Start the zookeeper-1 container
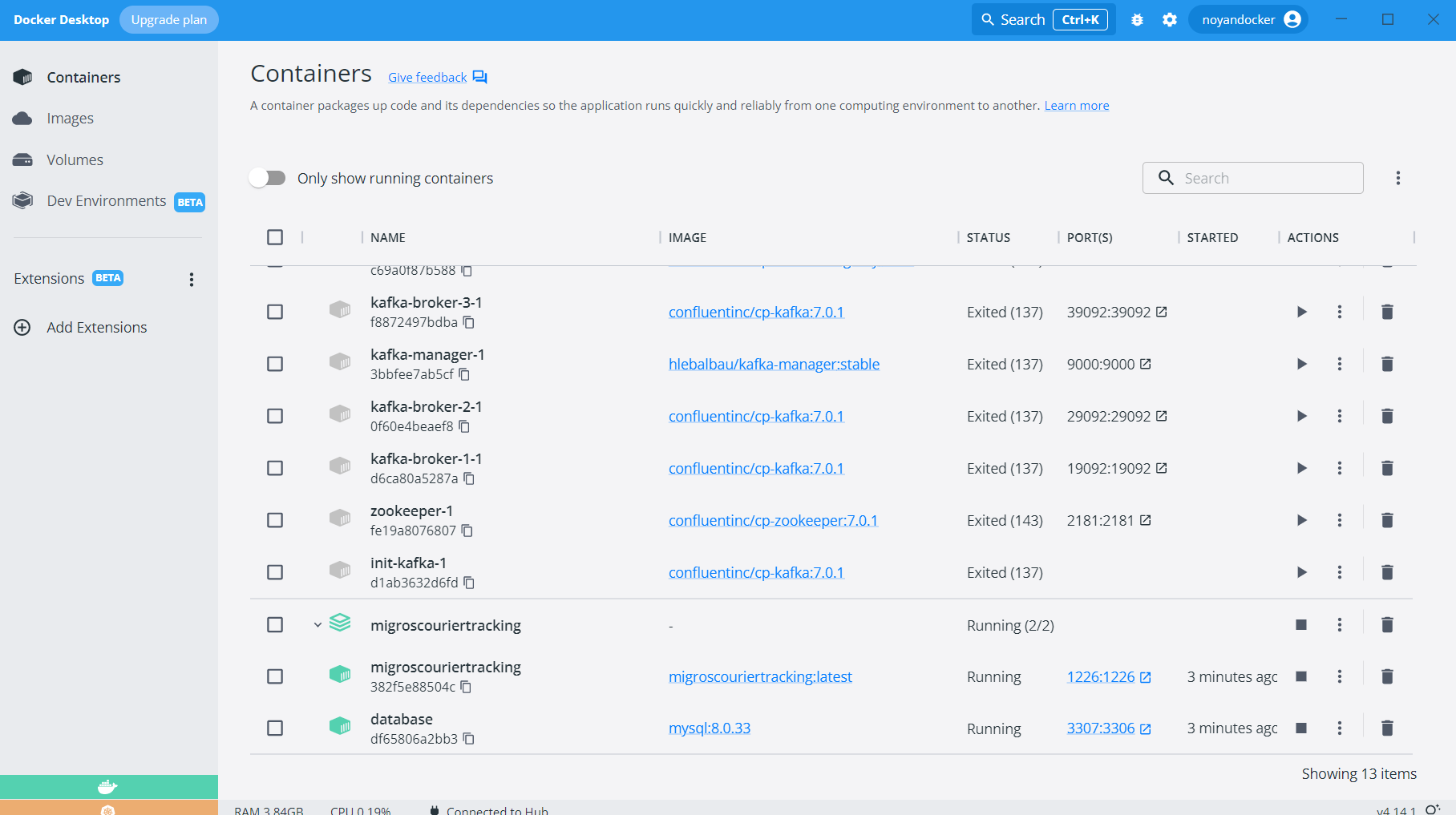Screen dimensions: 1456x815 (1301, 520)
